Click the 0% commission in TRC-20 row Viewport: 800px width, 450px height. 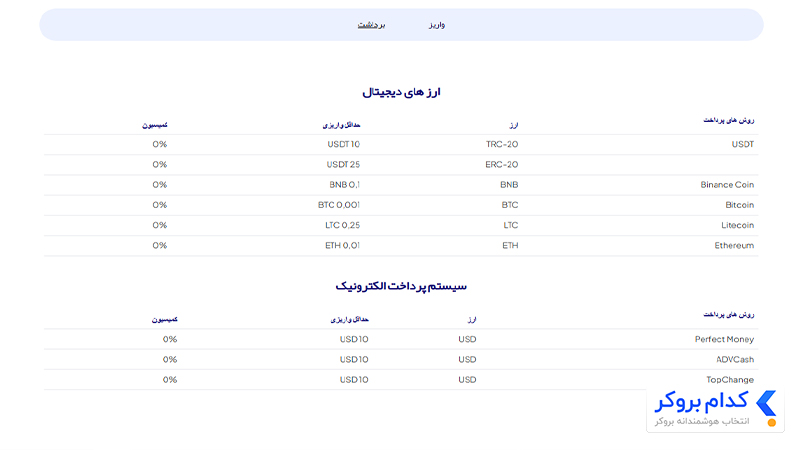(160, 144)
